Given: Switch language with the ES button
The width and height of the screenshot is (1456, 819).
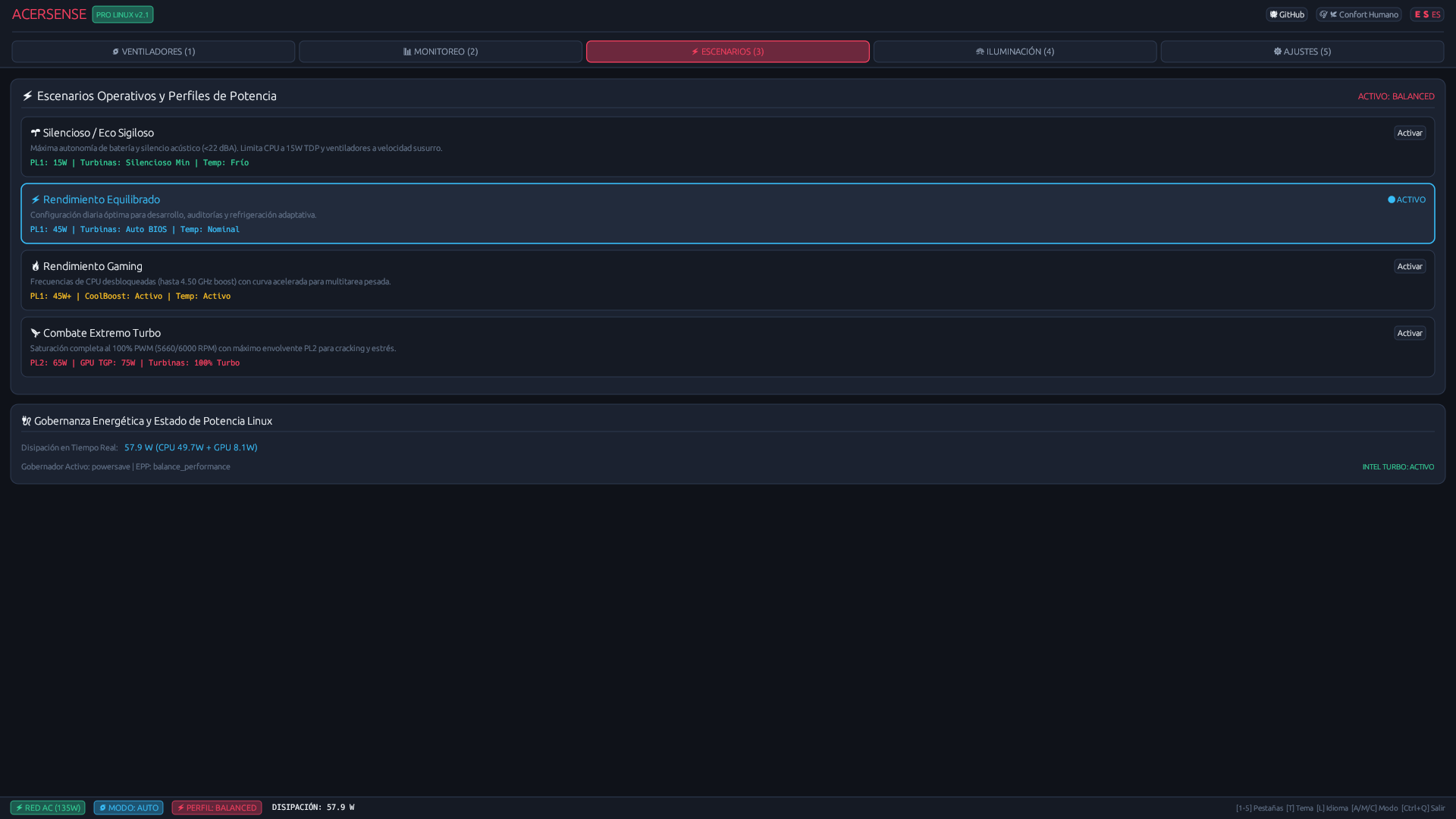Looking at the screenshot, I should (x=1427, y=14).
